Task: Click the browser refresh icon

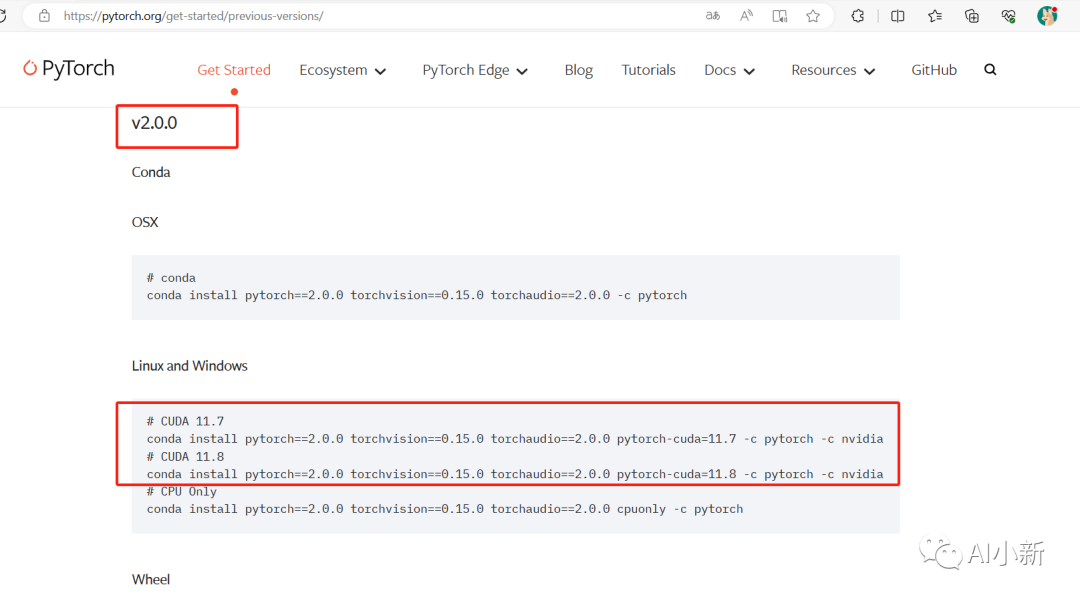Action: pyautogui.click(x=3, y=15)
